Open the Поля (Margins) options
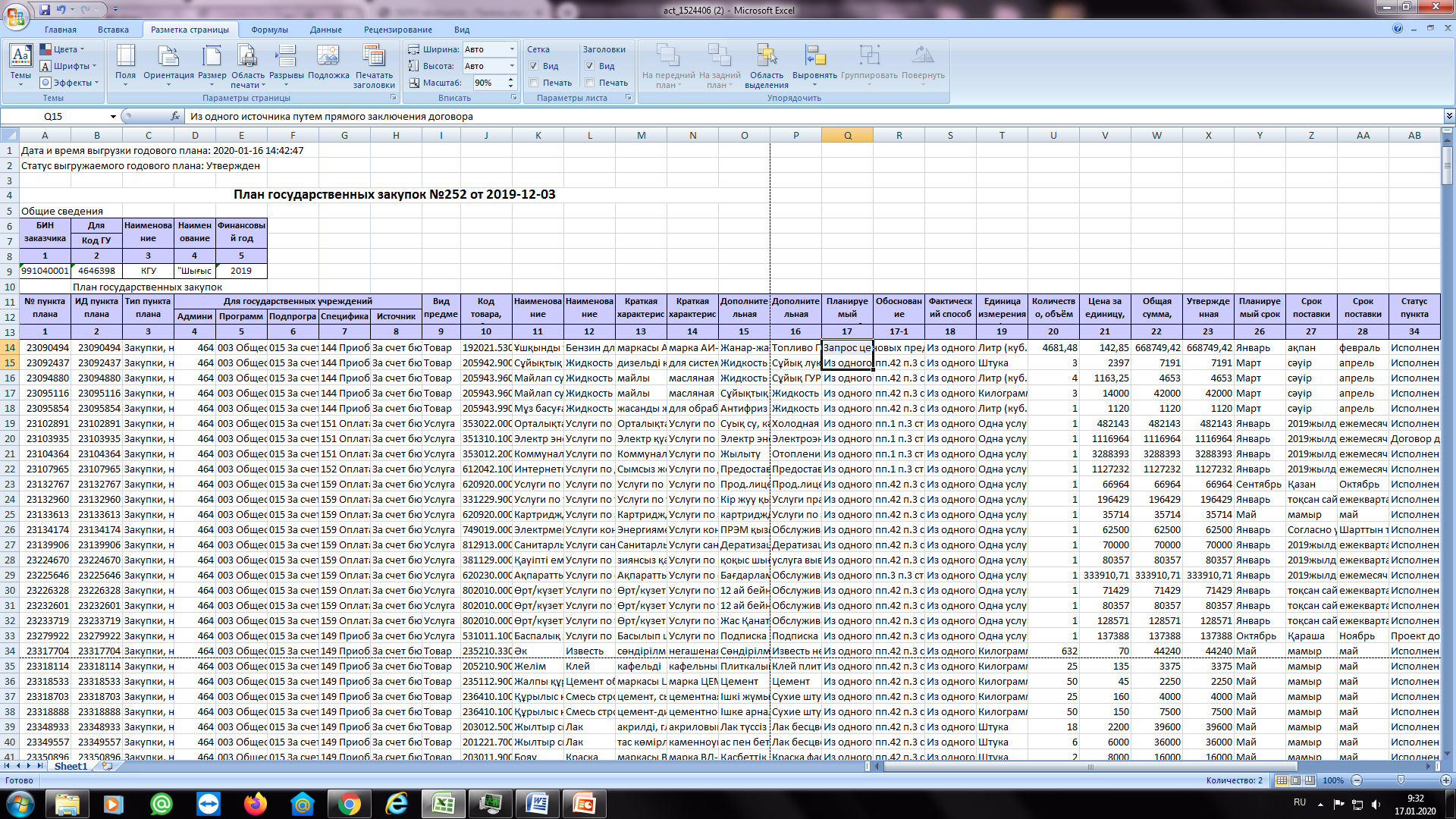The width and height of the screenshot is (1456, 819). click(x=125, y=64)
